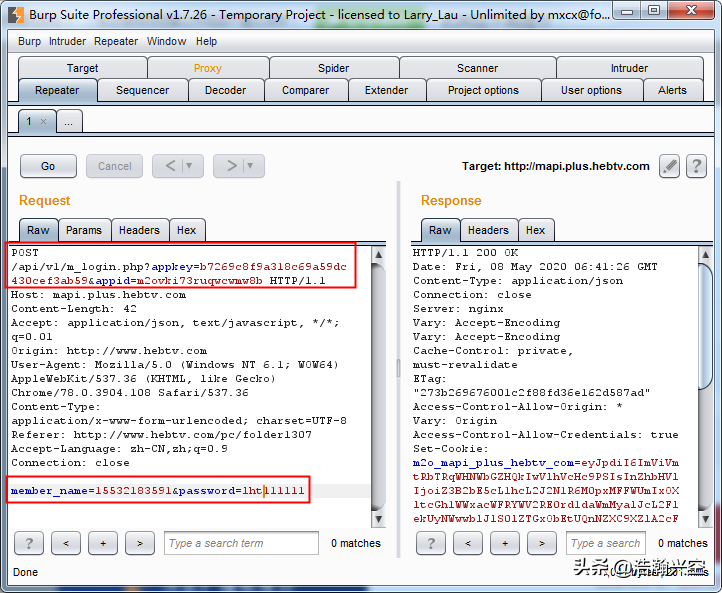
Task: Click the Response vertical scrollbar thumb
Action: click(x=705, y=327)
